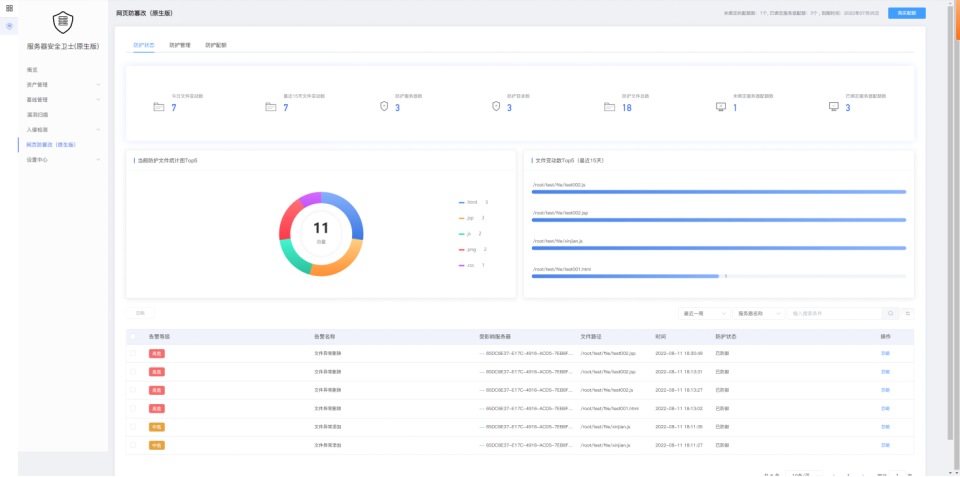Check the row dated 2022-08-11 18:13:31
Image resolution: width=960 pixels, height=477 pixels.
133,372
